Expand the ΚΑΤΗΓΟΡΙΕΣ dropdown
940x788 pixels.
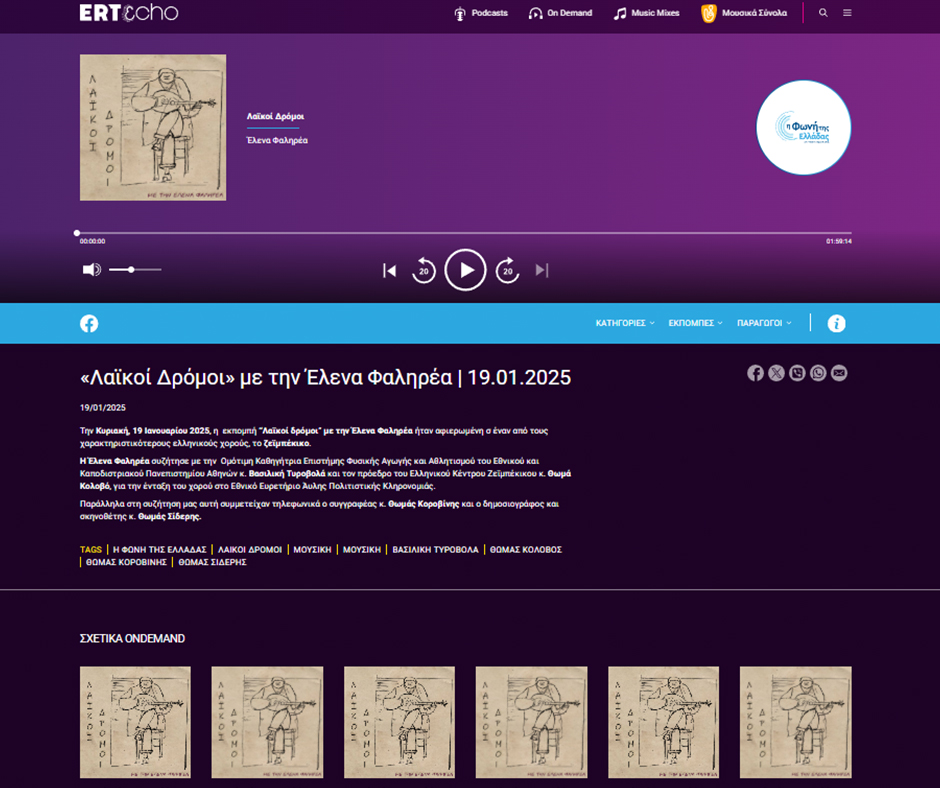(x=625, y=323)
